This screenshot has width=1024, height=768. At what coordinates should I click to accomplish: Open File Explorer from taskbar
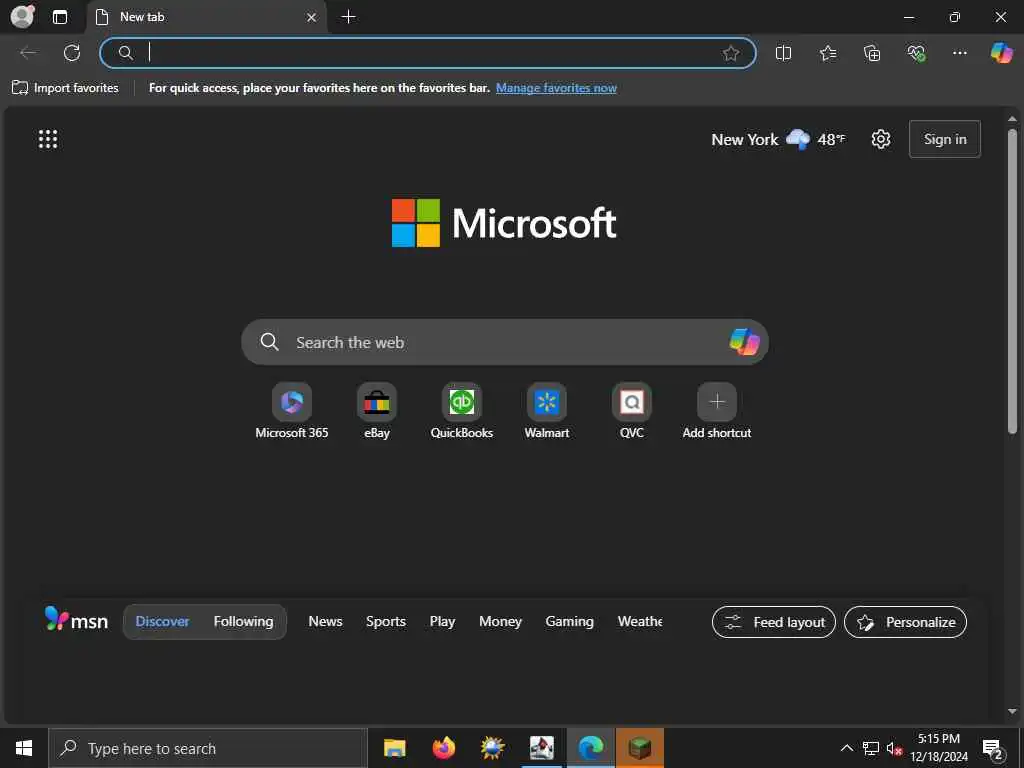394,748
